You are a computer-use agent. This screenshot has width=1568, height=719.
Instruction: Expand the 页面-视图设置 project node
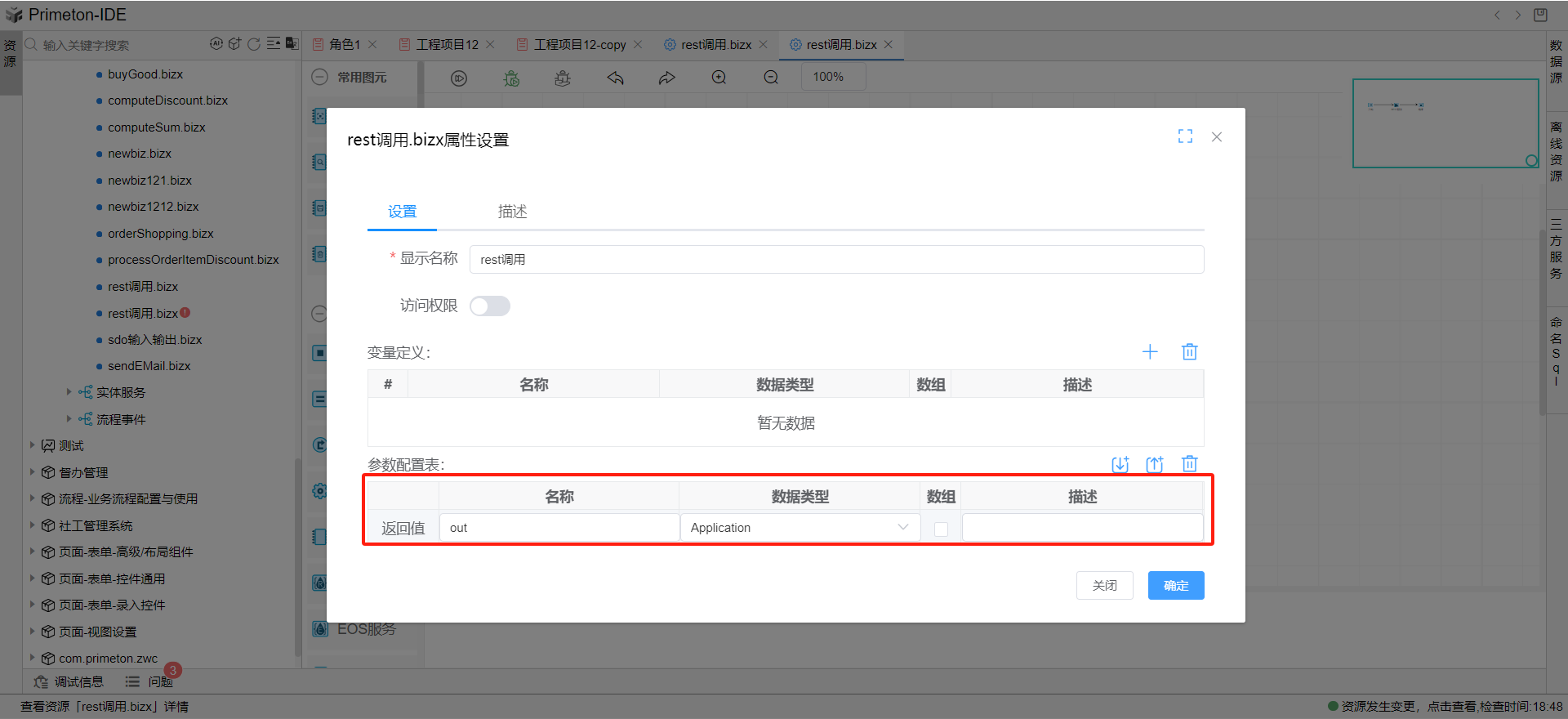[32, 632]
